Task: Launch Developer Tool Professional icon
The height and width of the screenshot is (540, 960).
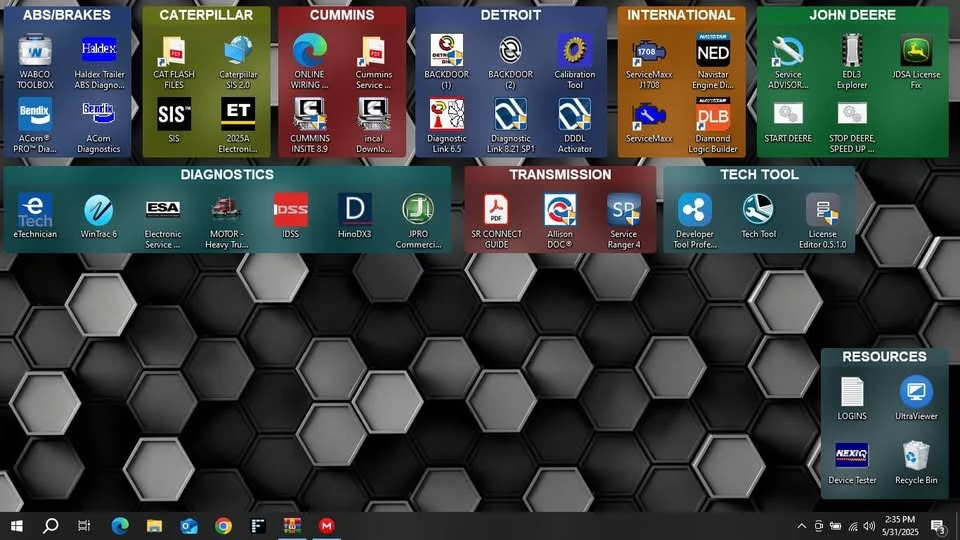Action: (694, 221)
